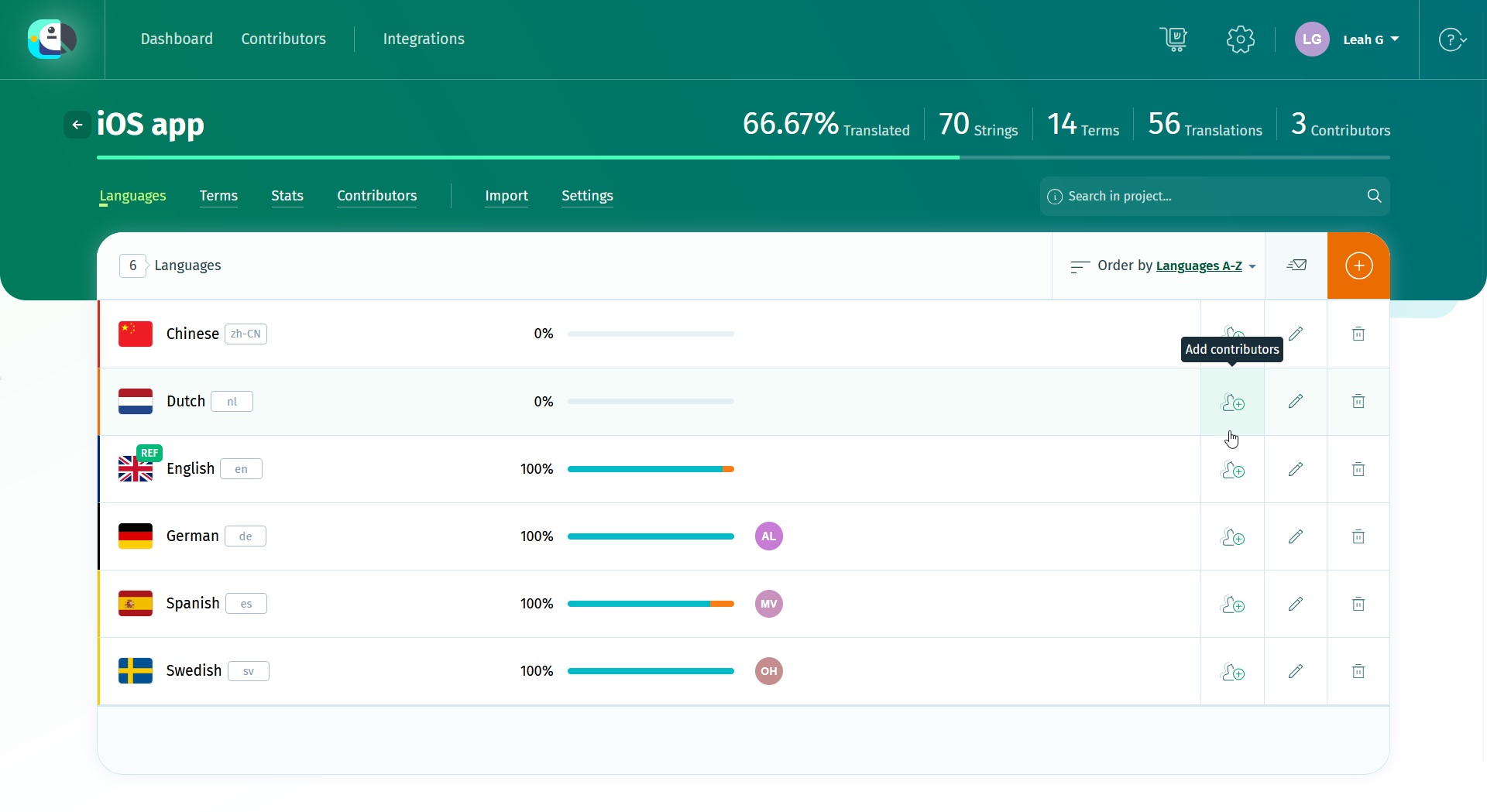The image size is (1487, 812).
Task: Delete the Chinese language
Action: 1358,334
